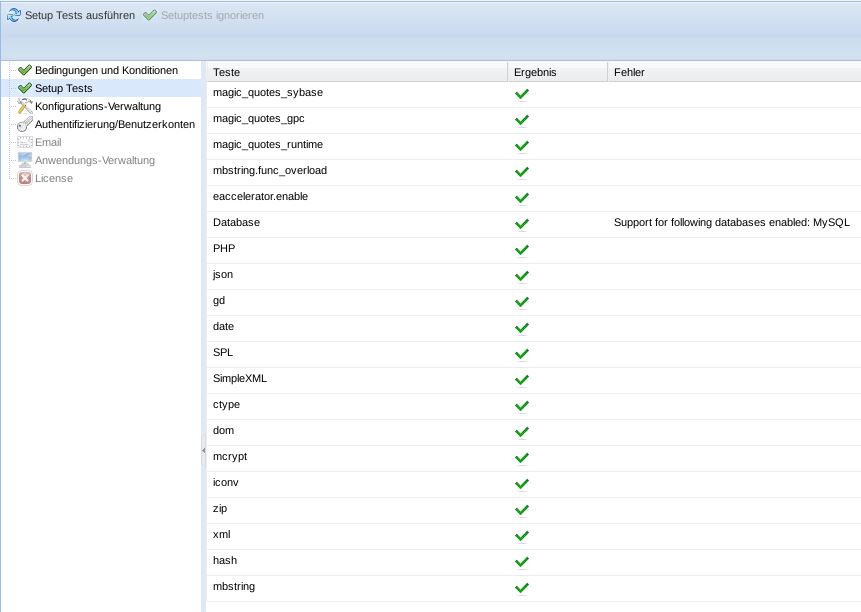The width and height of the screenshot is (861, 612).
Task: Click the red X License icon
Action: (x=25, y=178)
